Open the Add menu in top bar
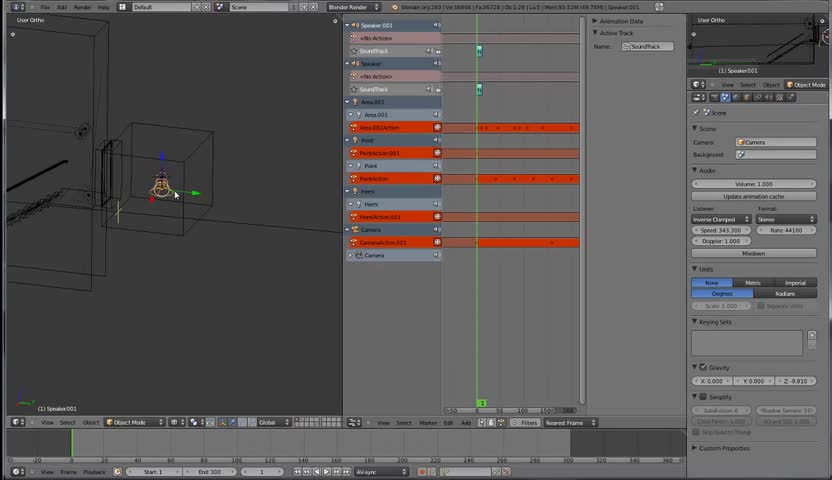Screen dimensions: 832x480 62,7
